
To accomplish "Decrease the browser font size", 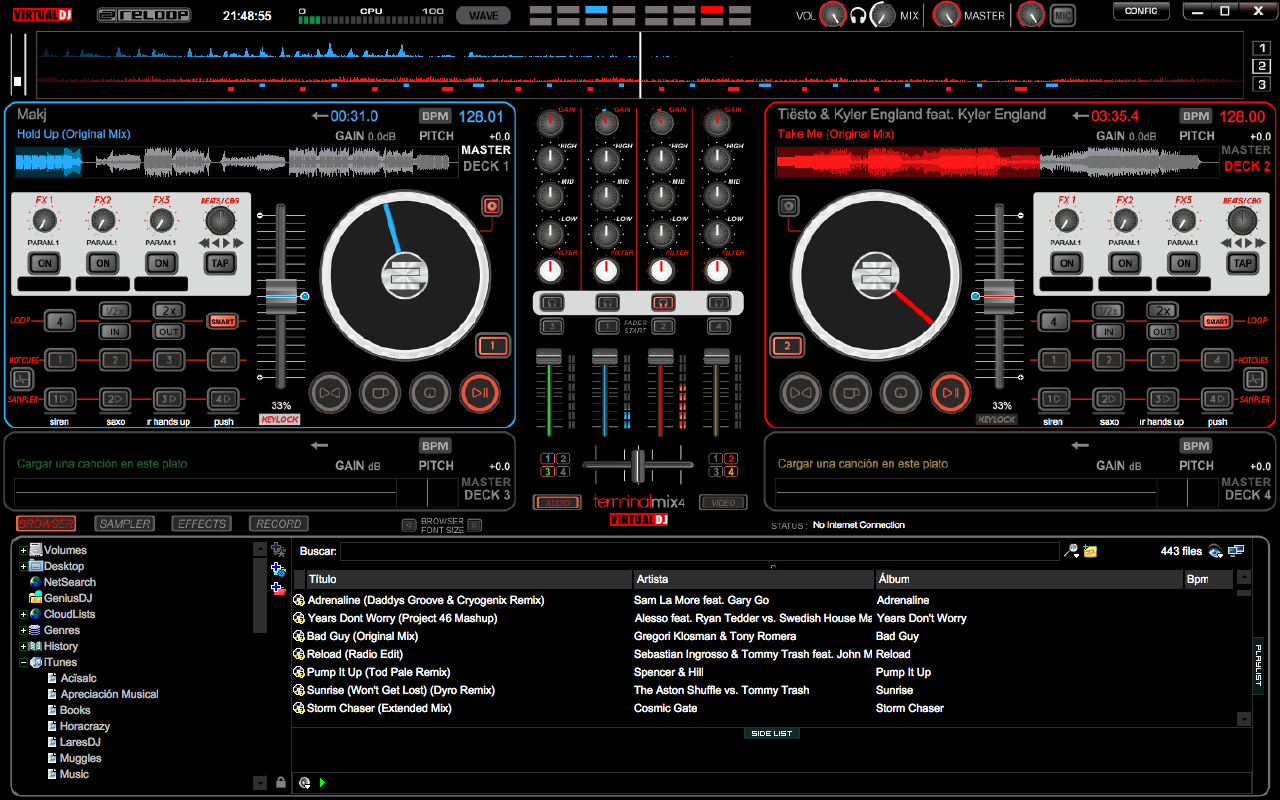I will pos(408,525).
